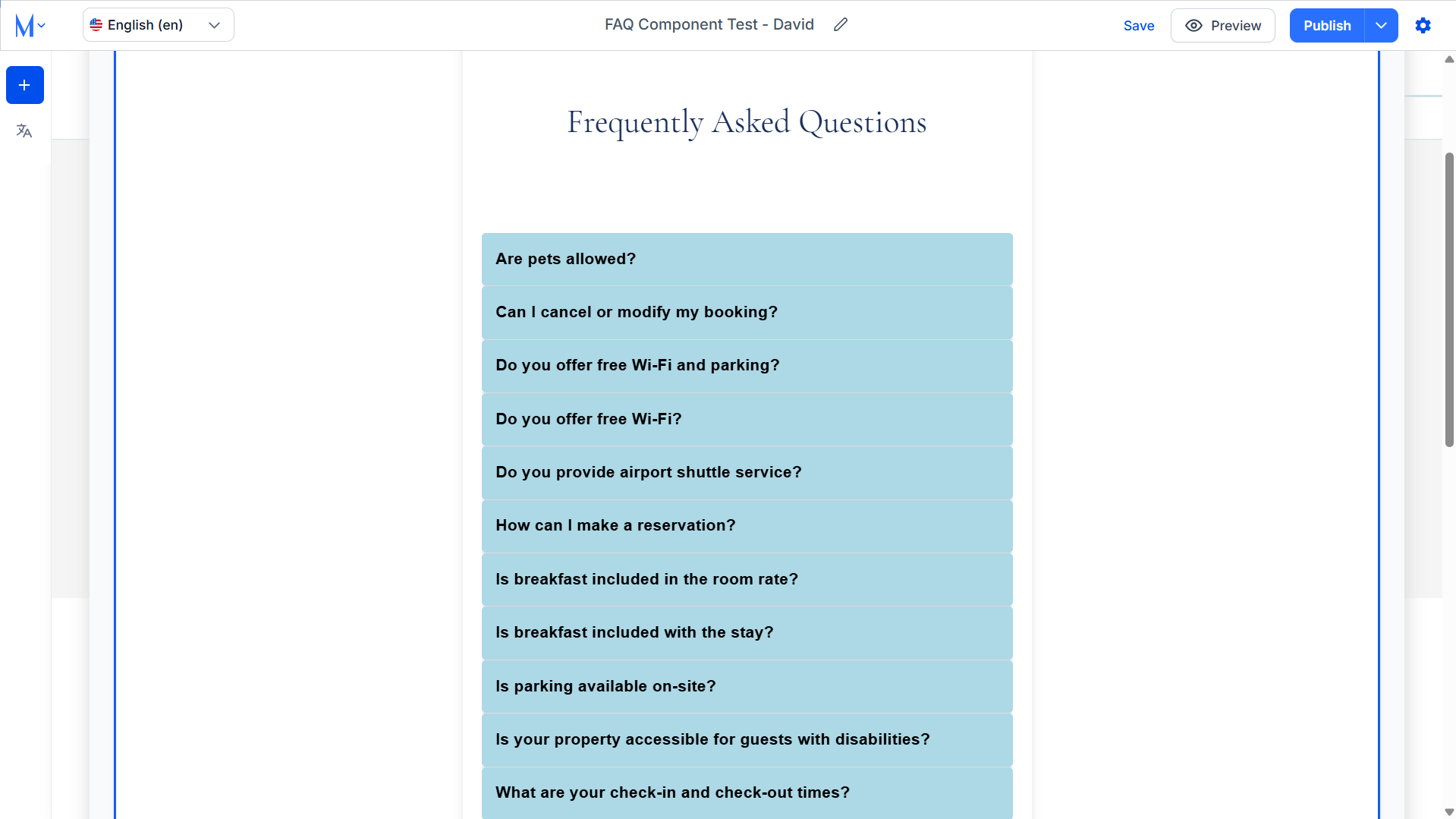Expand "Is parking available on-site?" item
The width and height of the screenshot is (1456, 819).
click(x=747, y=686)
